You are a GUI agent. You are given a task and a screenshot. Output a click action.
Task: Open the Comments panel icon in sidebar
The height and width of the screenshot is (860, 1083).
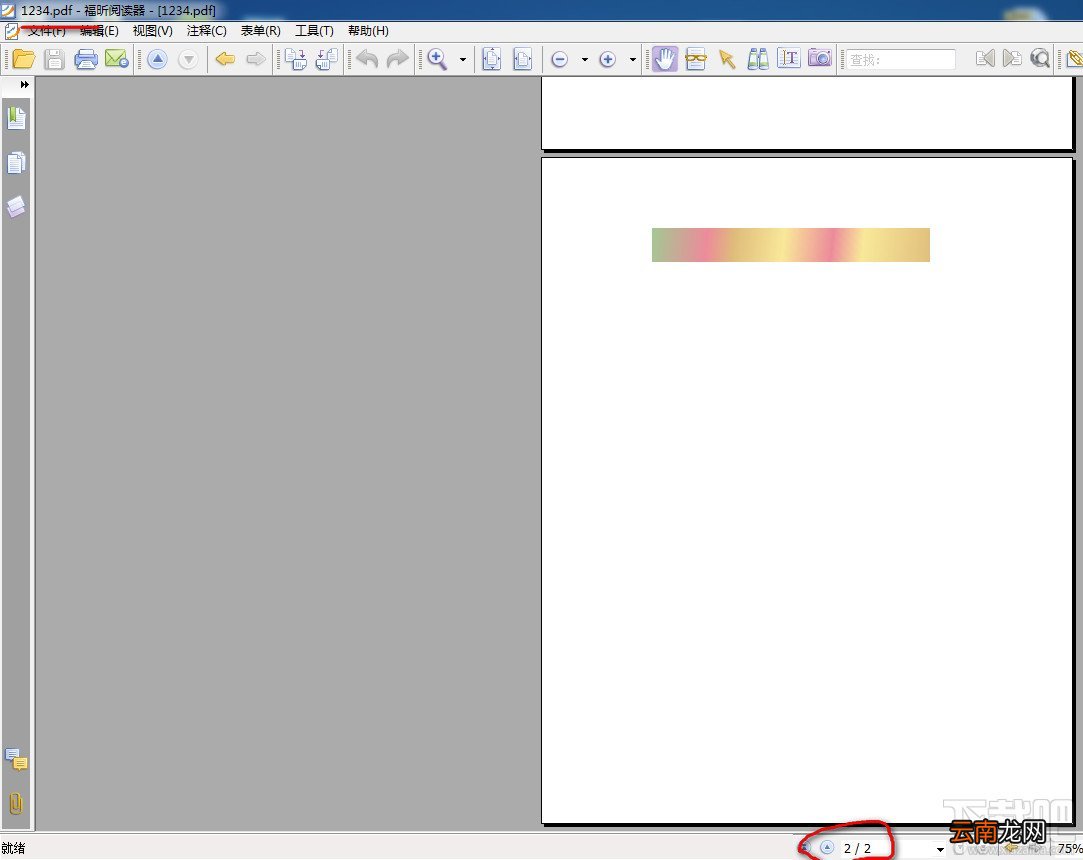16,760
